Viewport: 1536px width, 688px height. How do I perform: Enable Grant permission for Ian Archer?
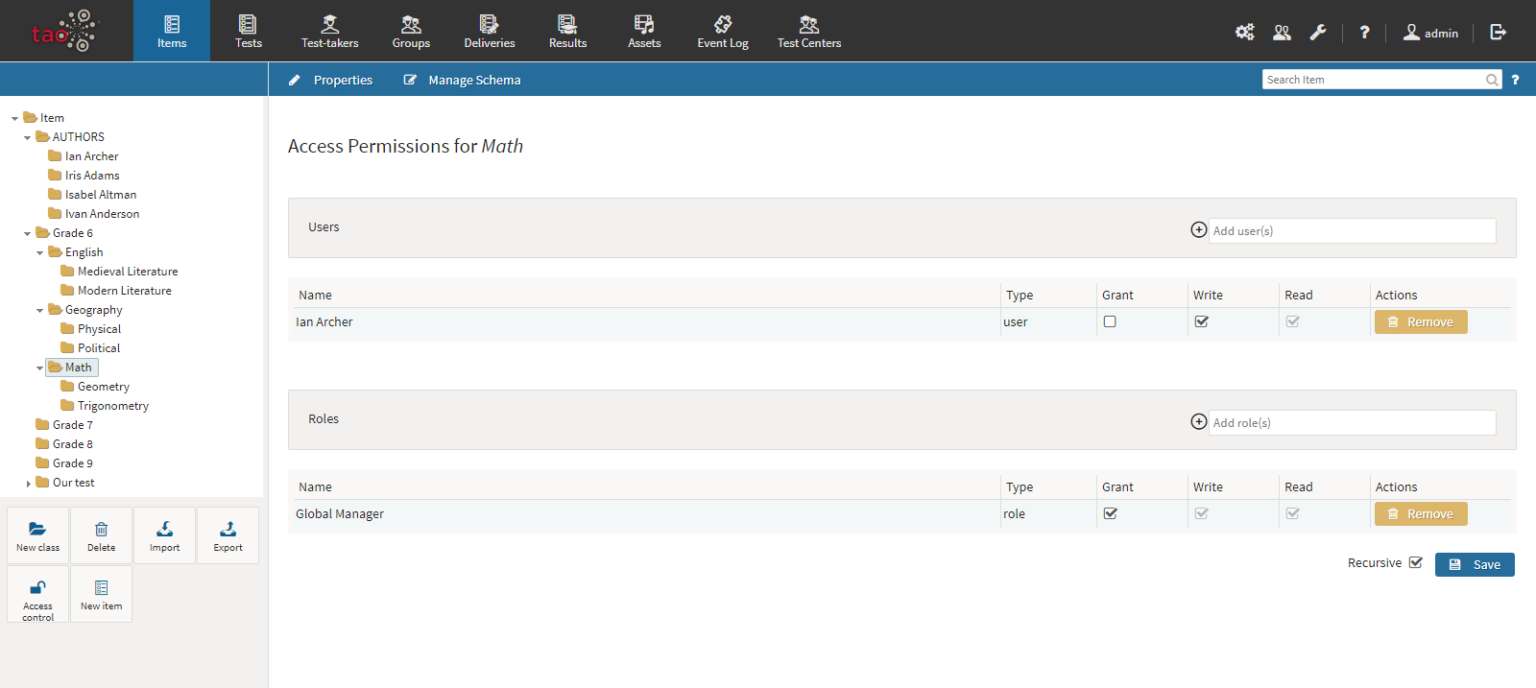click(1110, 322)
